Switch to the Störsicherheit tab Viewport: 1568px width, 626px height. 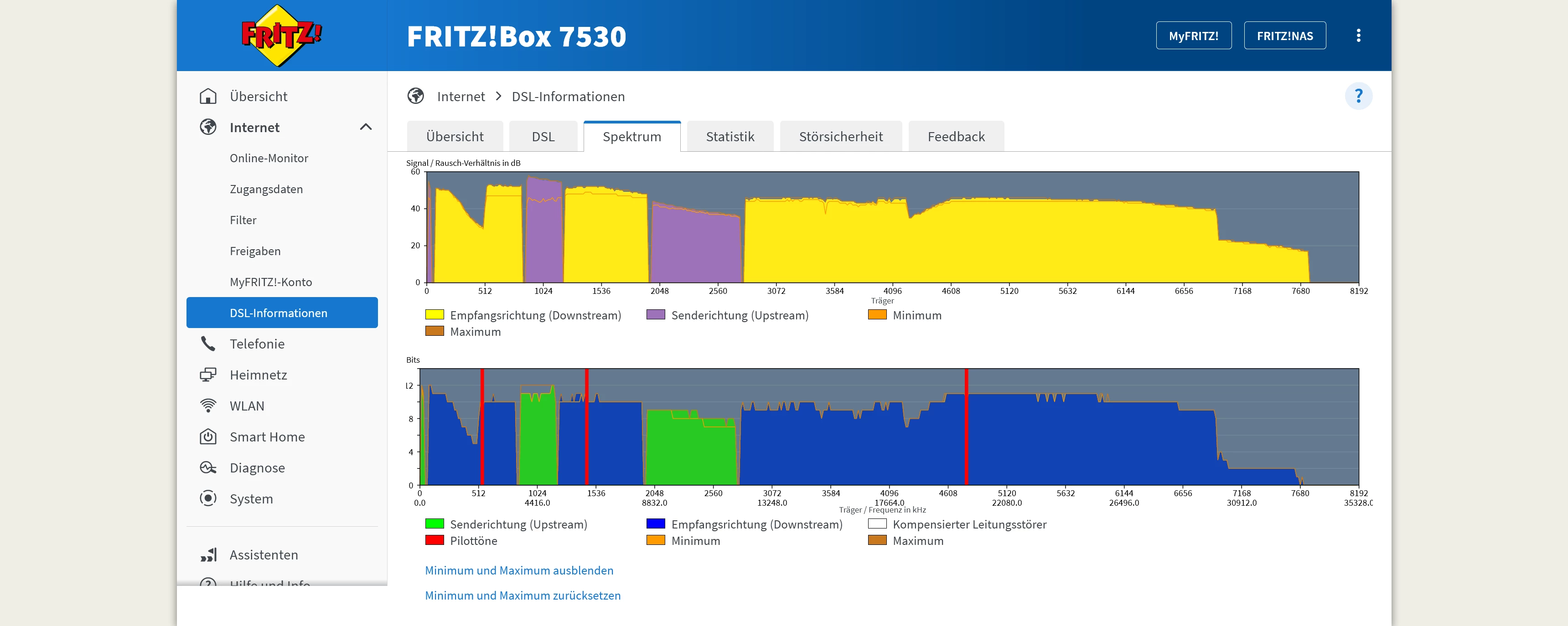click(x=841, y=136)
